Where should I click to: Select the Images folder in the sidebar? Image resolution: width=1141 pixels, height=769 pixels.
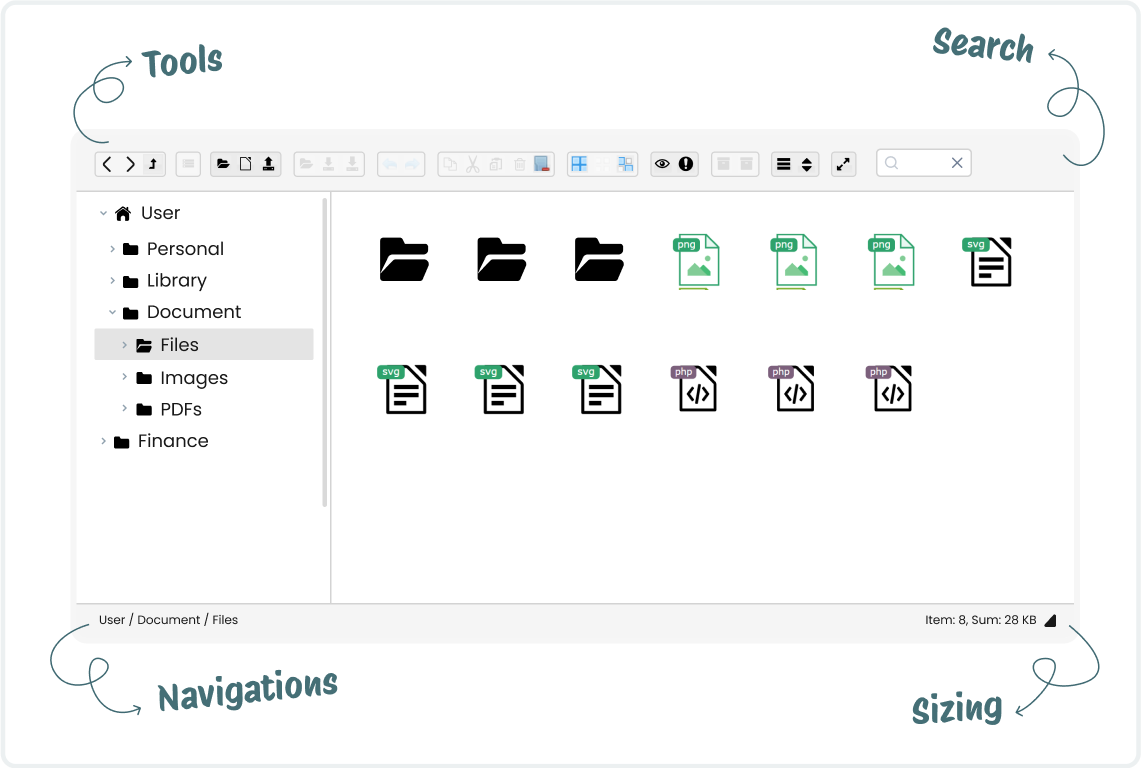click(x=195, y=377)
